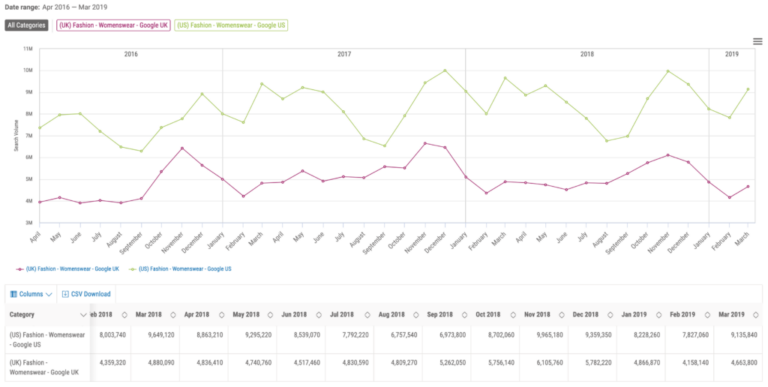The height and width of the screenshot is (387, 768).
Task: Click US line peak at December 2017
Action: point(445,71)
